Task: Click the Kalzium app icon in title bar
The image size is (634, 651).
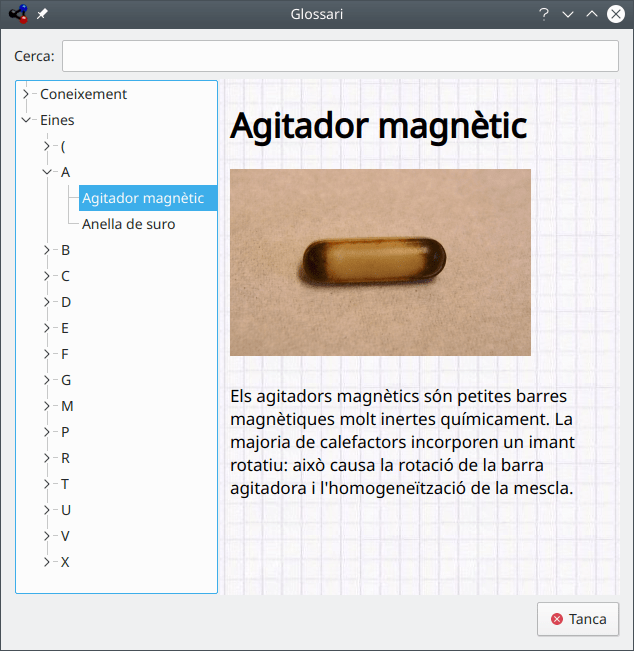Action: [x=17, y=14]
